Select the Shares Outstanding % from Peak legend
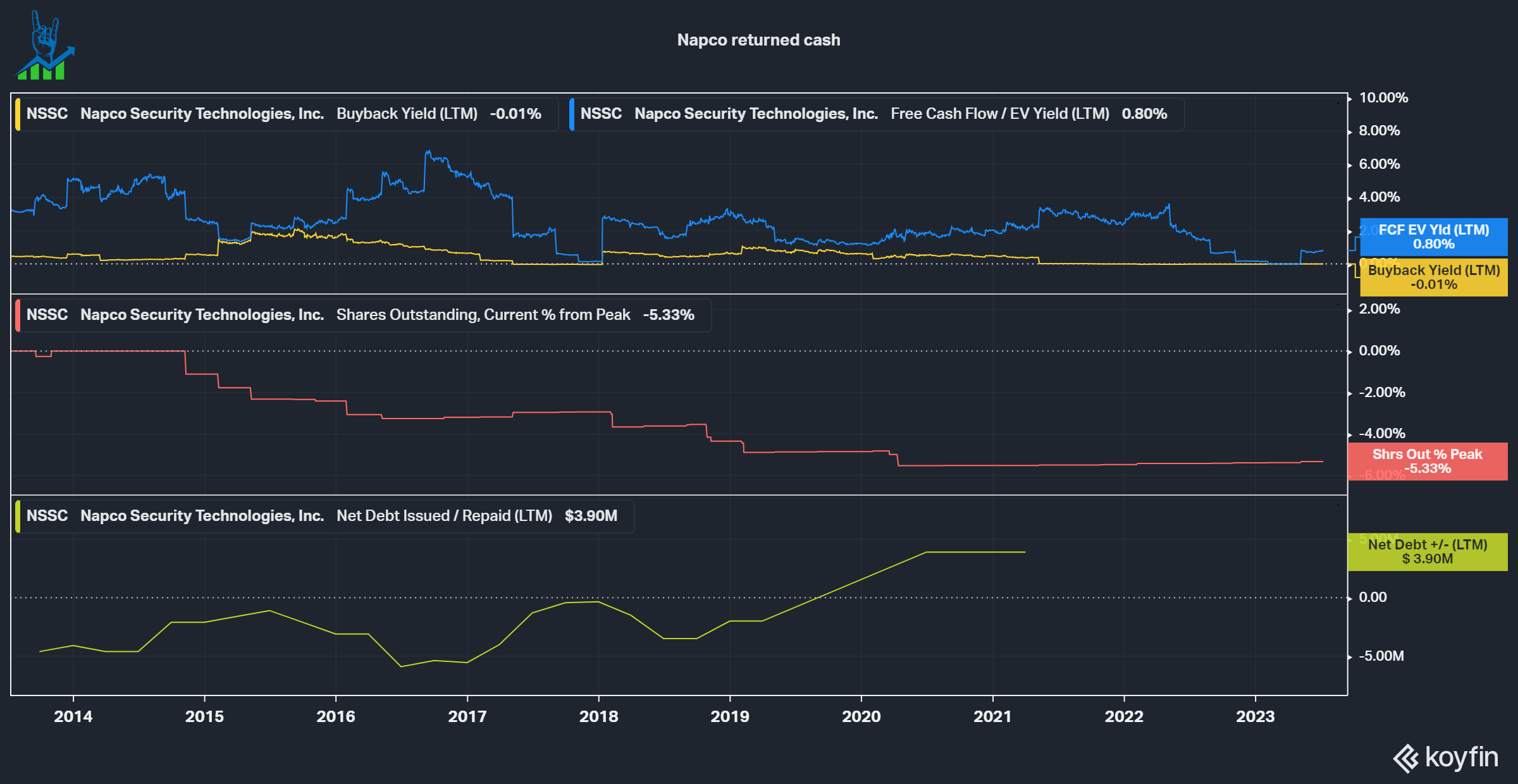The width and height of the screenshot is (1518, 784). point(363,315)
